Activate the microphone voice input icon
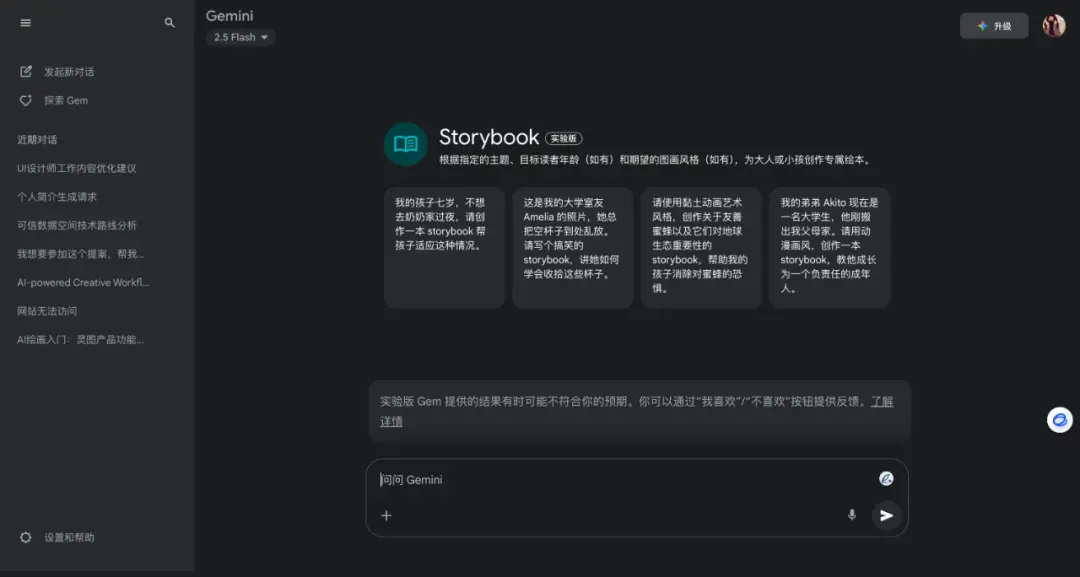The image size is (1080, 577). 851,515
